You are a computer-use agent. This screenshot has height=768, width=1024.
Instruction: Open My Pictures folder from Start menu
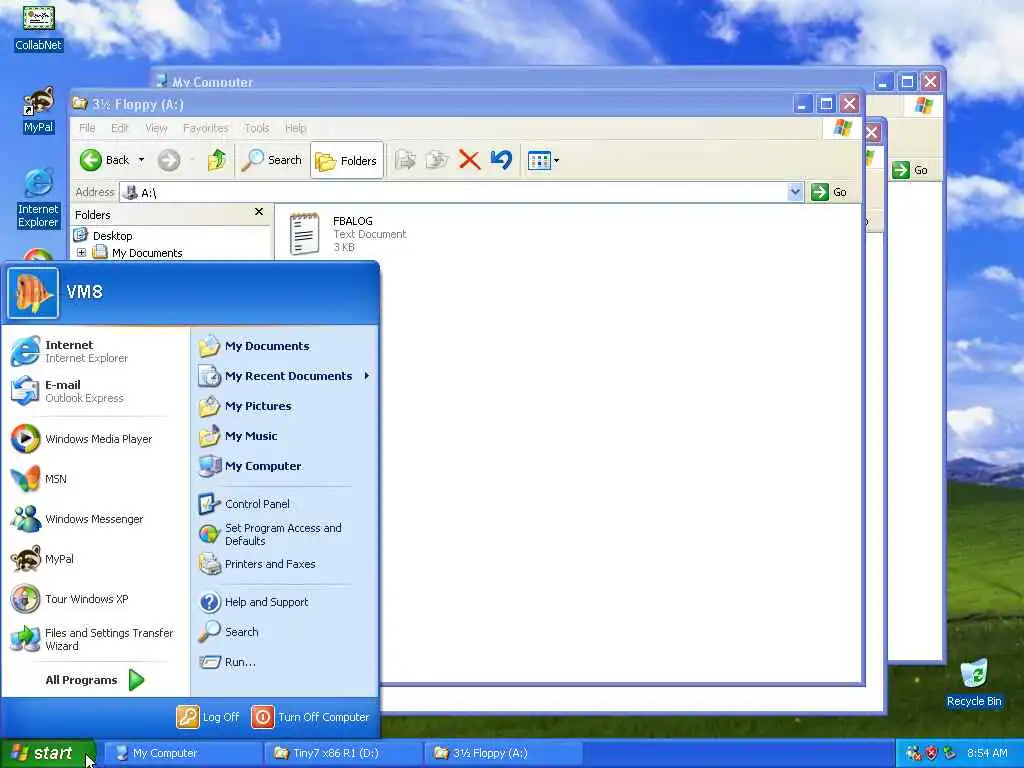coord(285,406)
